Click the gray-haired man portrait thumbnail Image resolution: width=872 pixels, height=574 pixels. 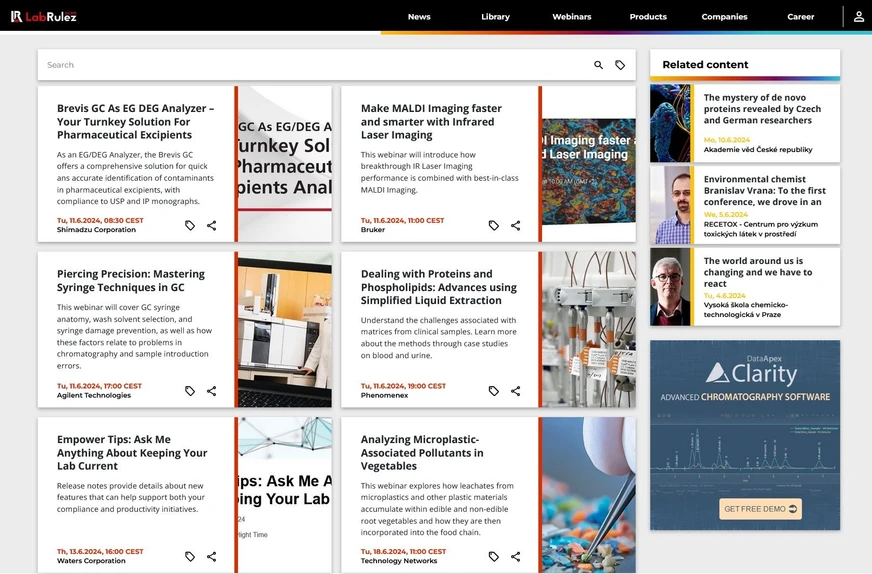click(670, 287)
